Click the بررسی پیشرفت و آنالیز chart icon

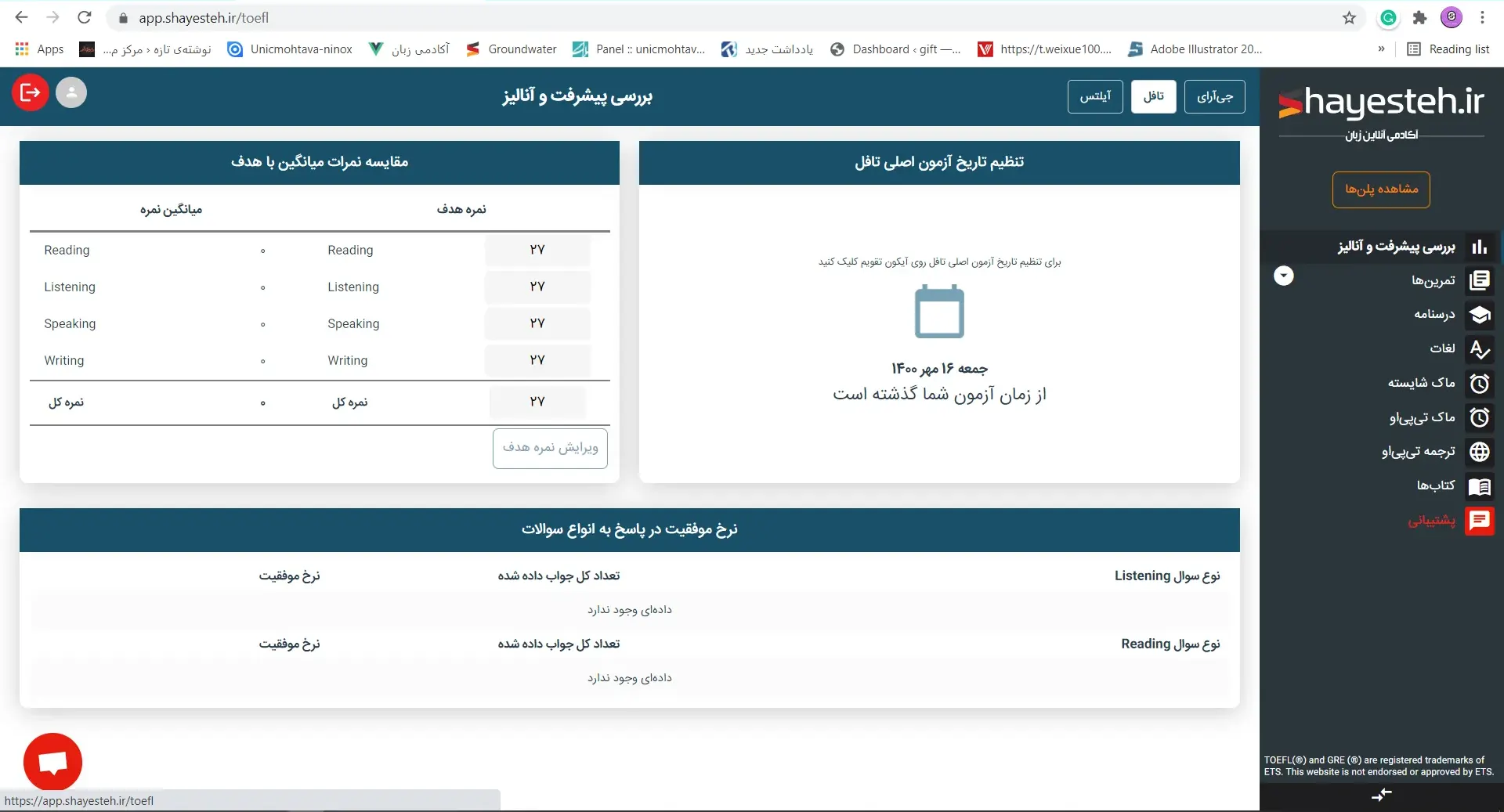click(1480, 247)
